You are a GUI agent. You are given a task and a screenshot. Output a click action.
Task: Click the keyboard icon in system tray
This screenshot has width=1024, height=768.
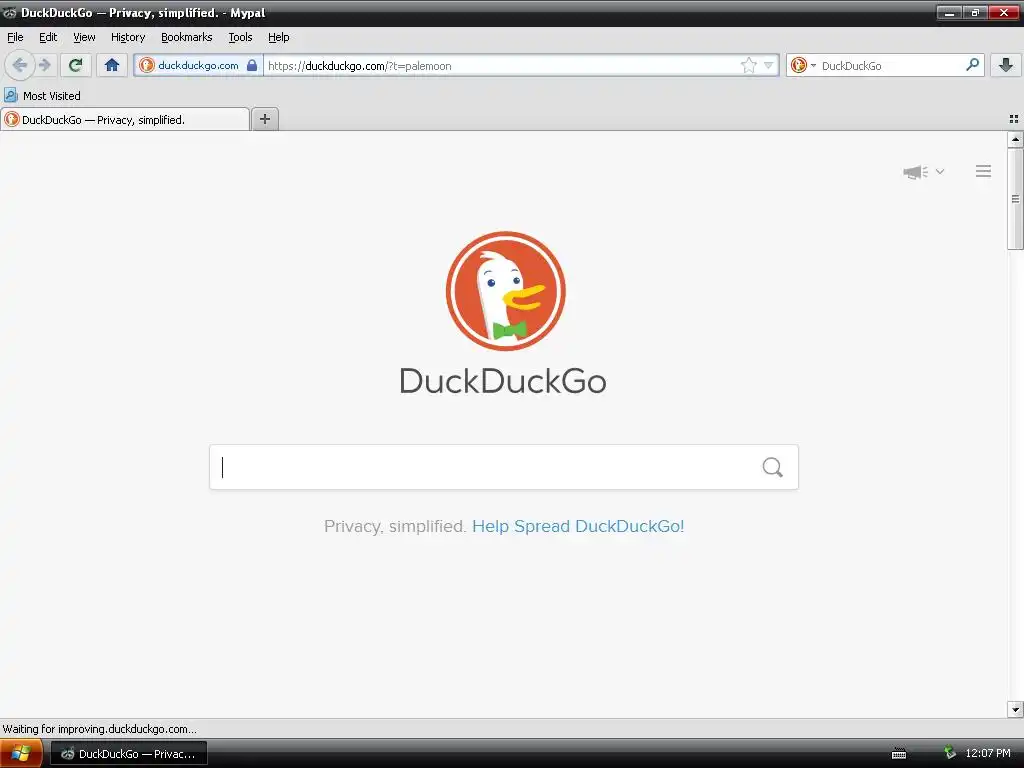point(899,754)
